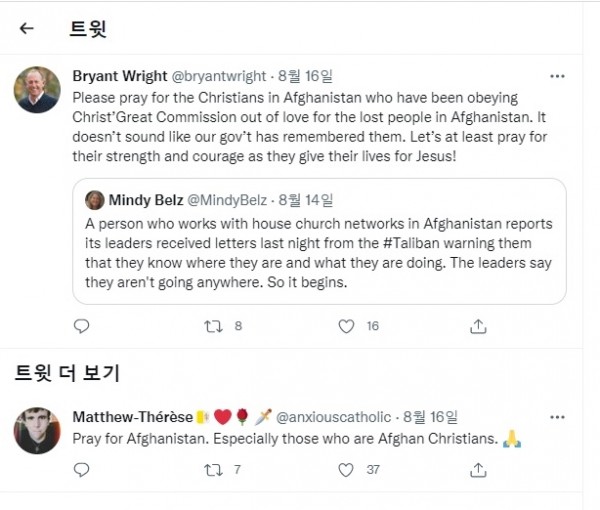Share Bryant Wright's tweet

[478, 325]
